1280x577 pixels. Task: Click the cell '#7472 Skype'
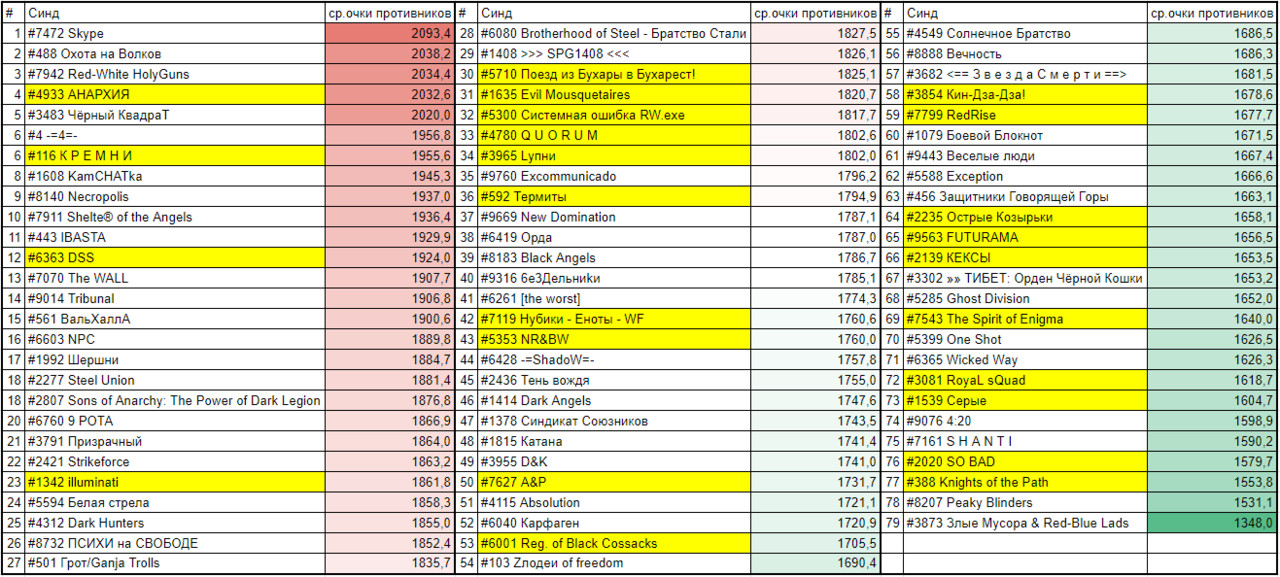[x=175, y=34]
